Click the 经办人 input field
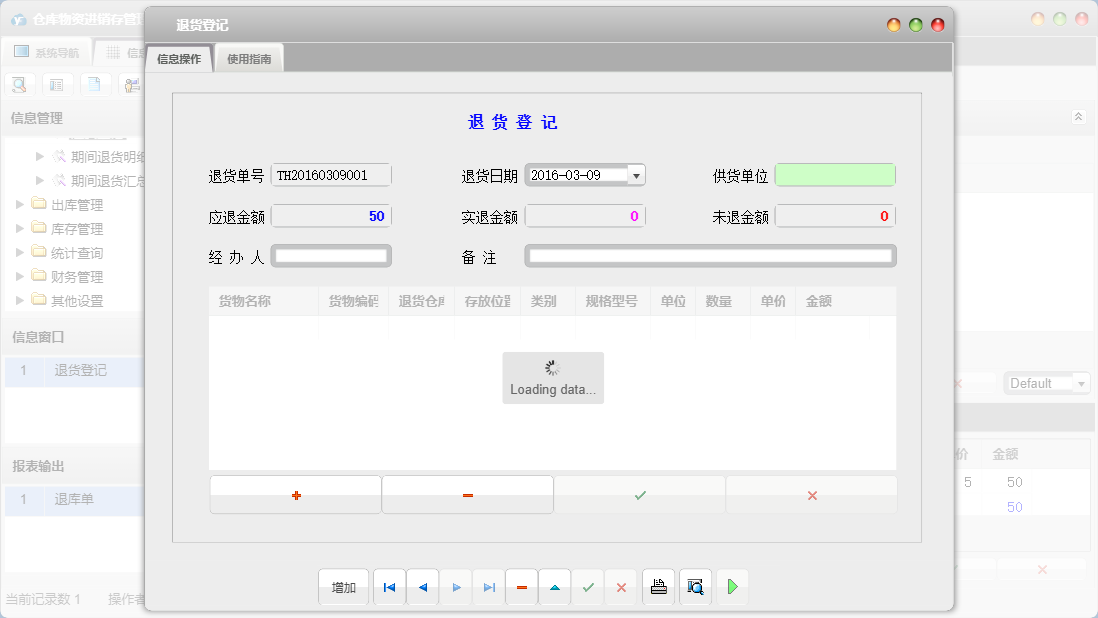The width and height of the screenshot is (1098, 618). 331,255
